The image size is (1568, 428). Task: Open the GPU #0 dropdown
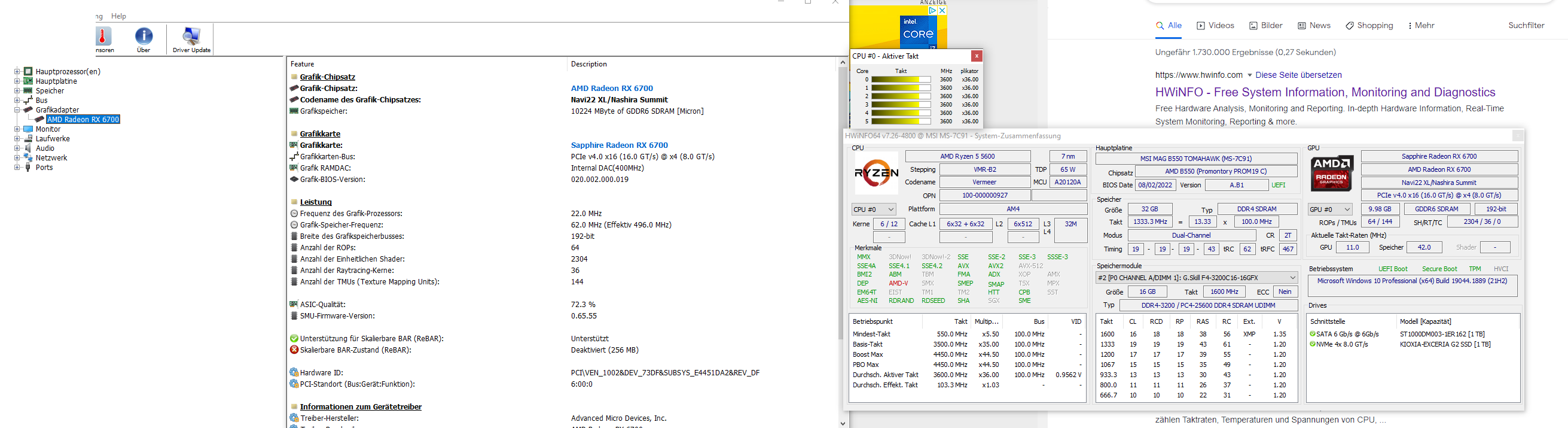click(1330, 209)
